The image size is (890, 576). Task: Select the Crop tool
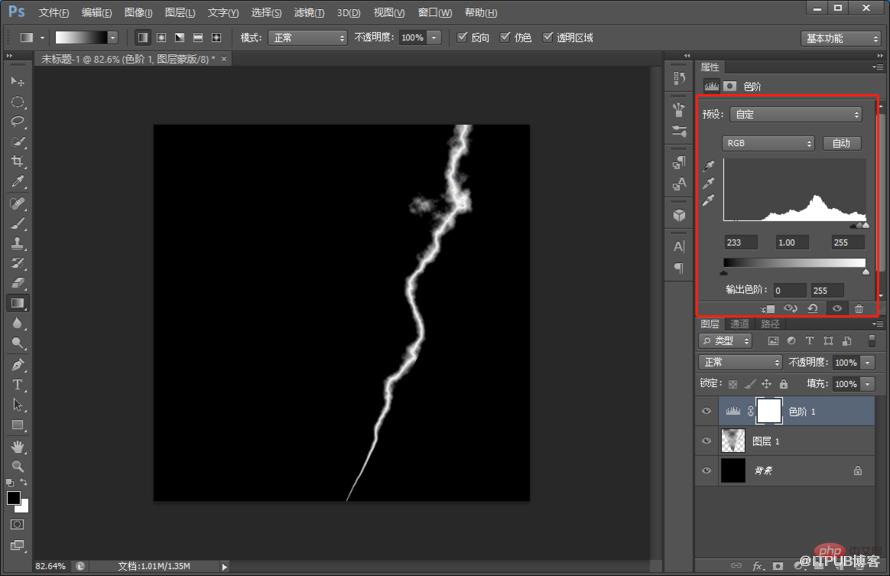(18, 162)
